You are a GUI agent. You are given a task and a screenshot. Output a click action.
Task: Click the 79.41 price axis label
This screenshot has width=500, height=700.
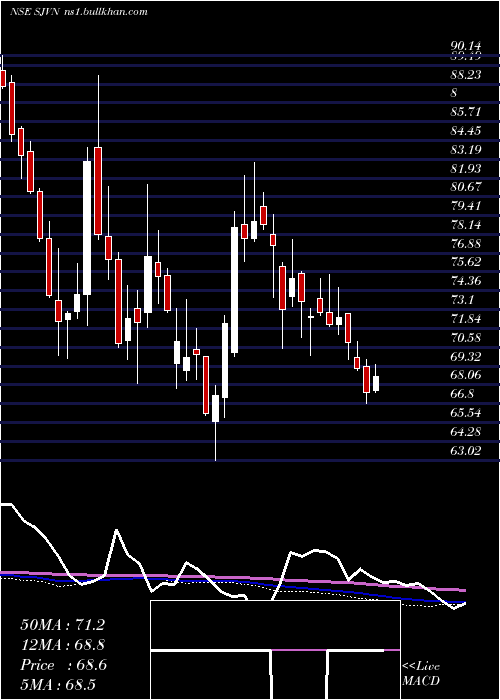click(x=465, y=206)
